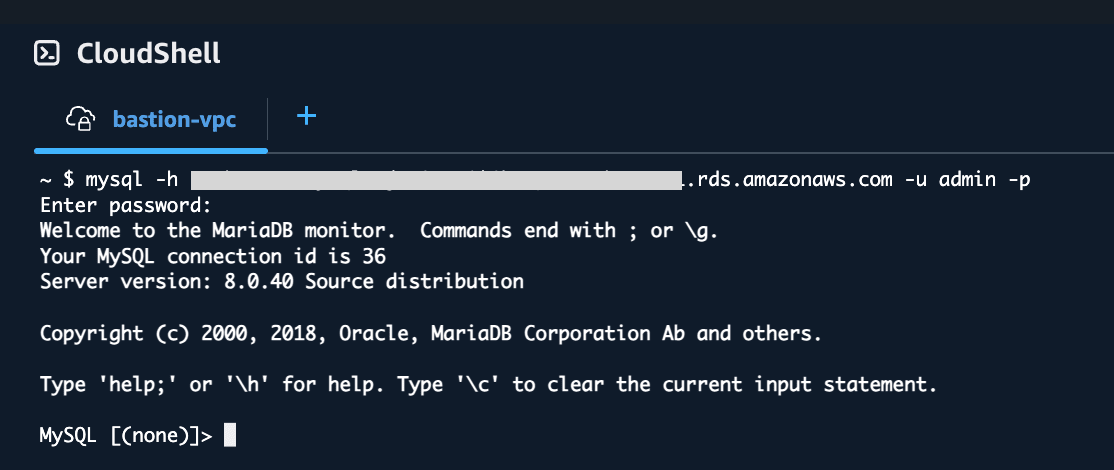Viewport: 1114px width, 470px height.
Task: Click the 'Enter password:' line
Action: click(126, 206)
